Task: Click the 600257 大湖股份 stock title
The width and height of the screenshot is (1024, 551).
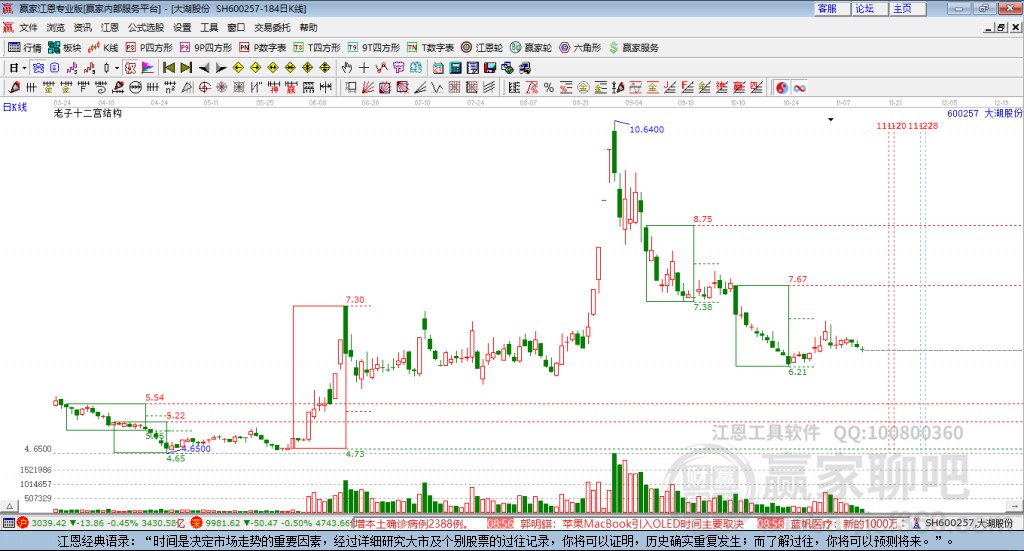Action: point(984,114)
